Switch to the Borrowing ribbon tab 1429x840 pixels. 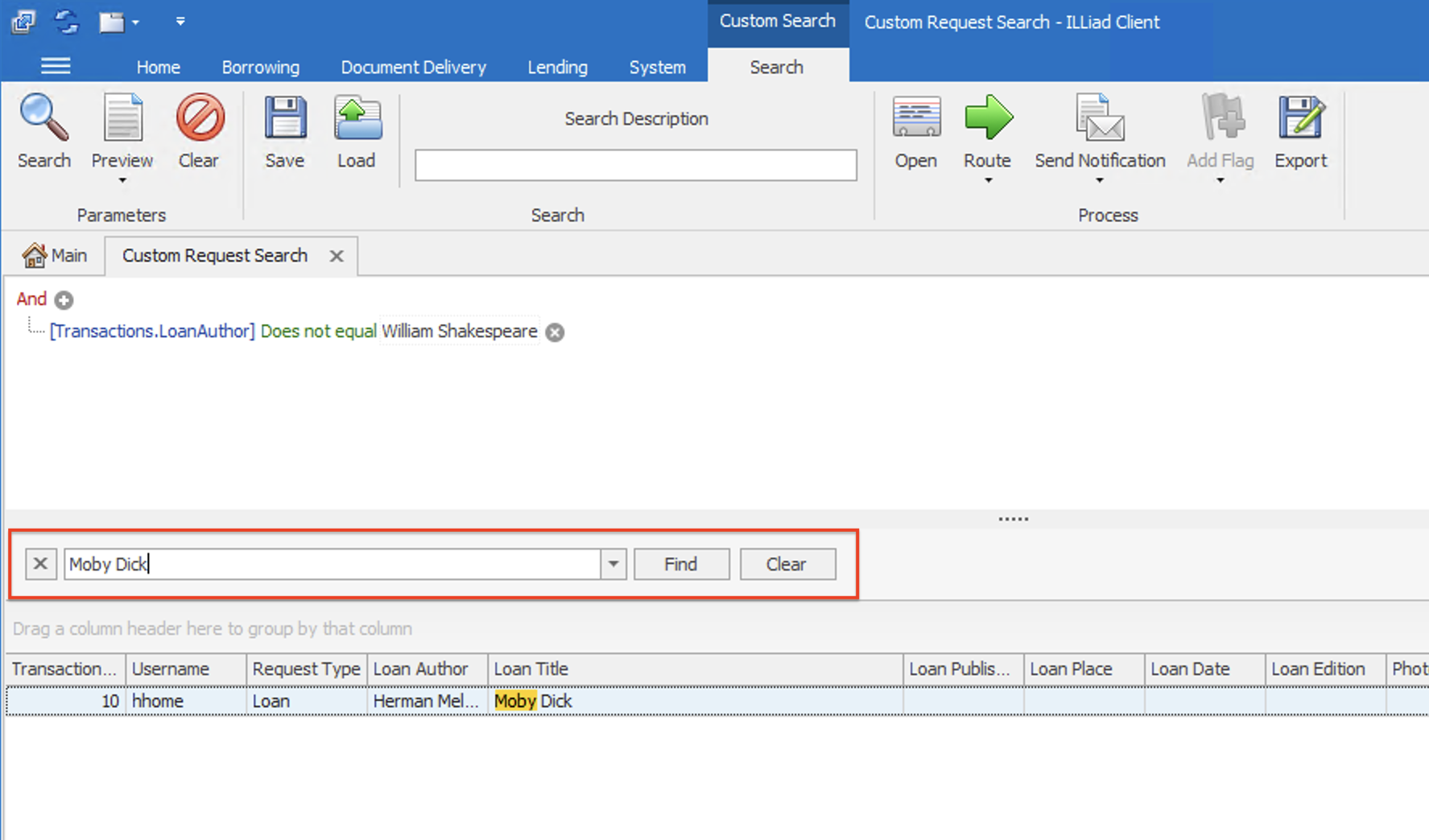tap(260, 67)
